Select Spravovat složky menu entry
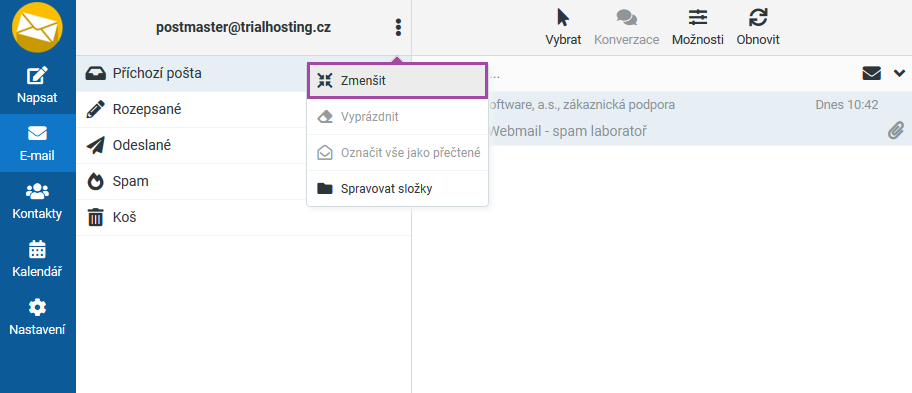This screenshot has width=912, height=393. click(397, 188)
